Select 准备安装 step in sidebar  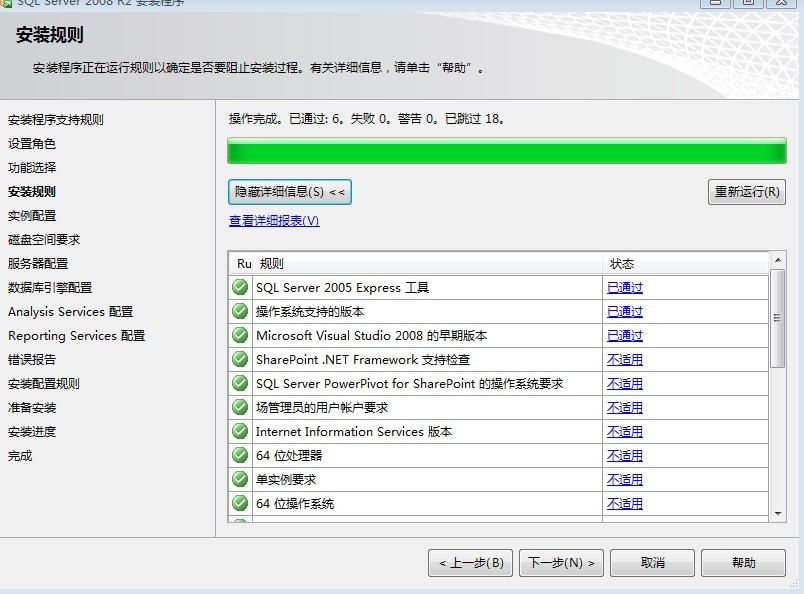[32, 408]
